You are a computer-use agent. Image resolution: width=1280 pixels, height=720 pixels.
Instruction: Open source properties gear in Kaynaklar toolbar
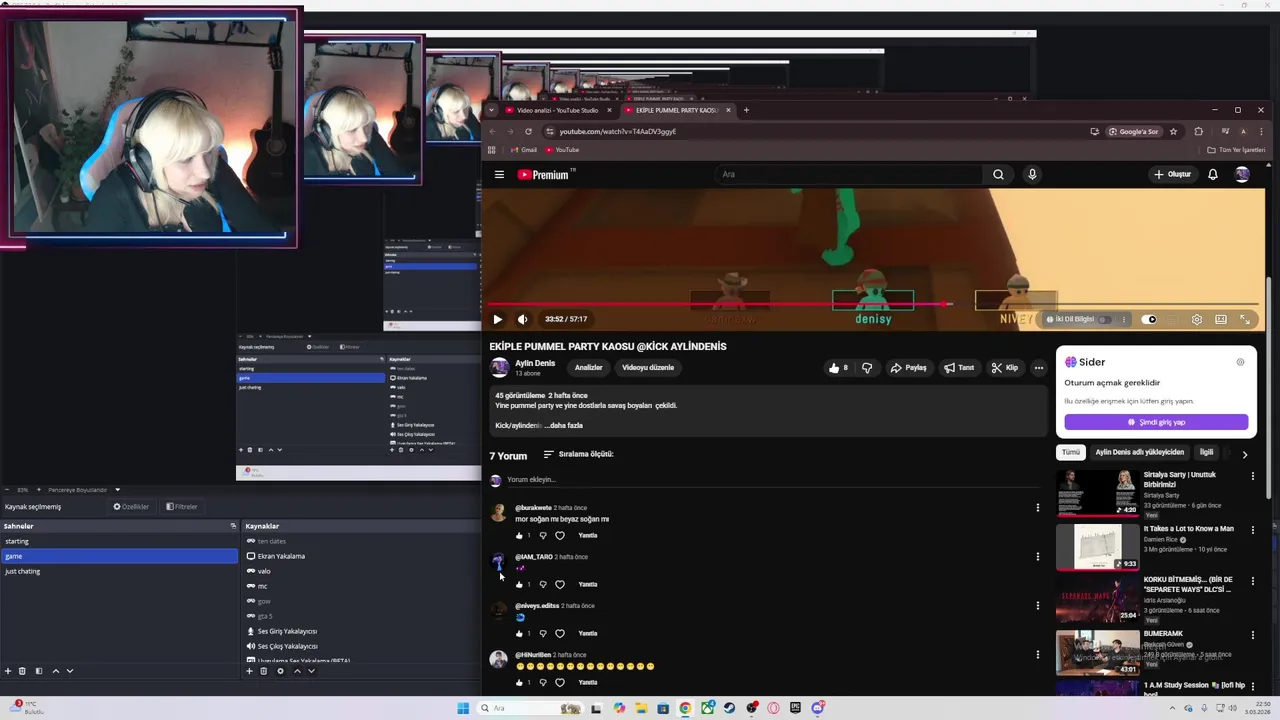280,671
